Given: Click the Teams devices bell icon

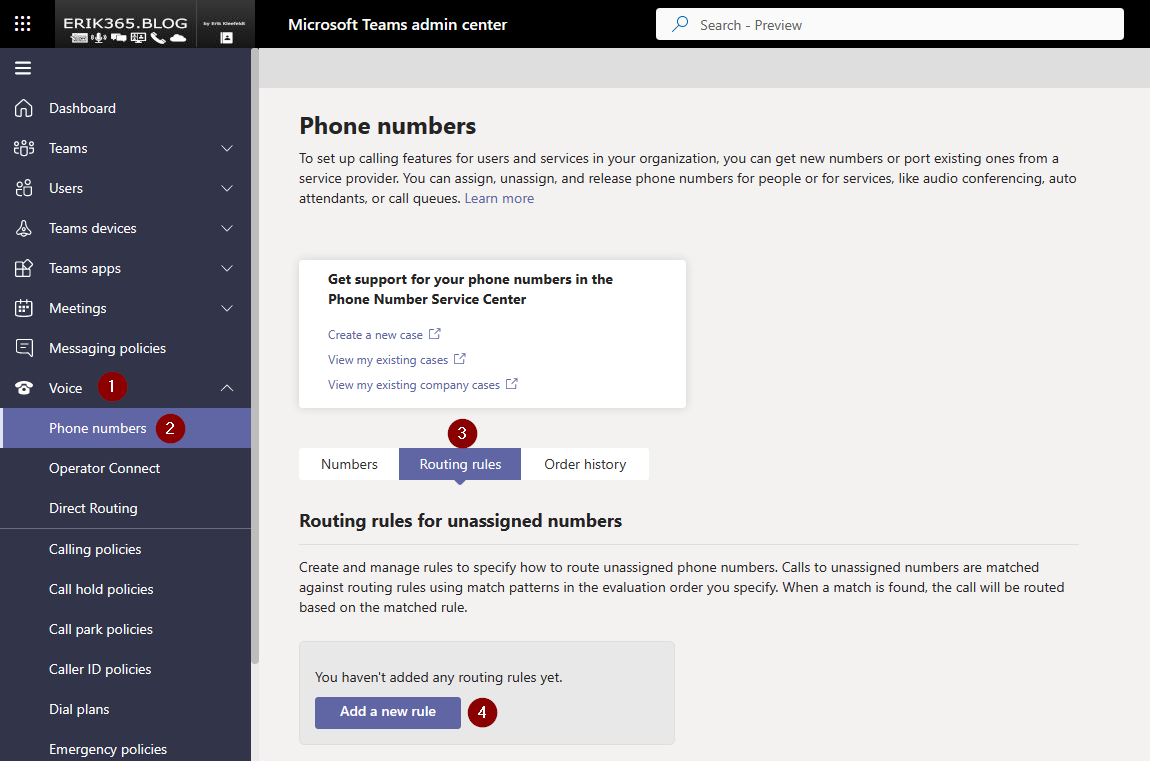Looking at the screenshot, I should 24,228.
